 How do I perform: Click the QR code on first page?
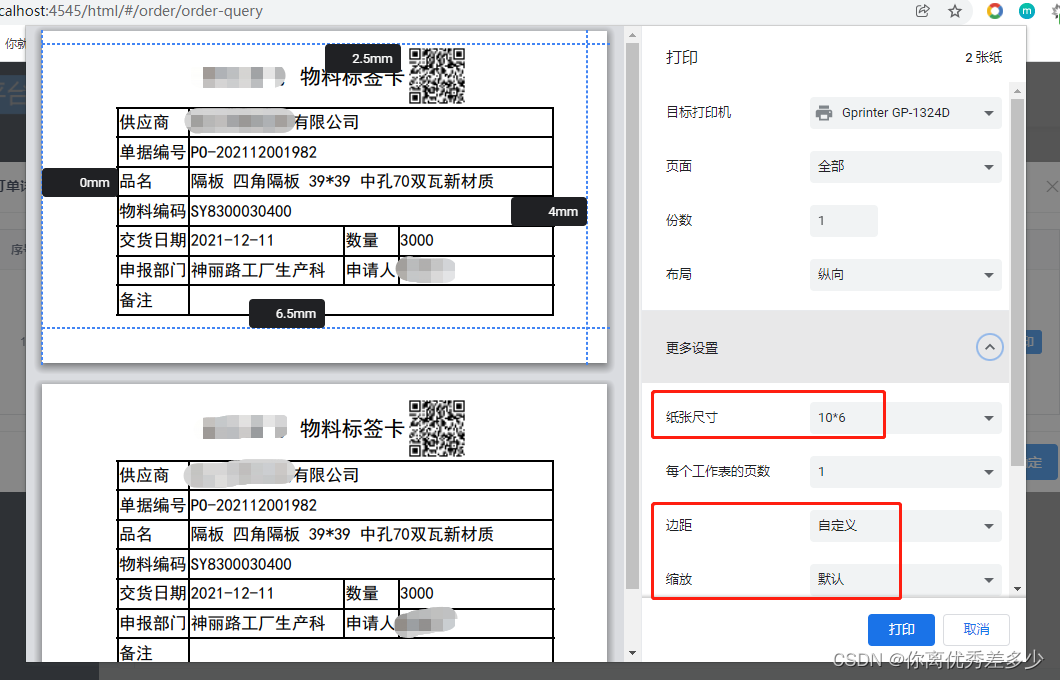click(437, 75)
